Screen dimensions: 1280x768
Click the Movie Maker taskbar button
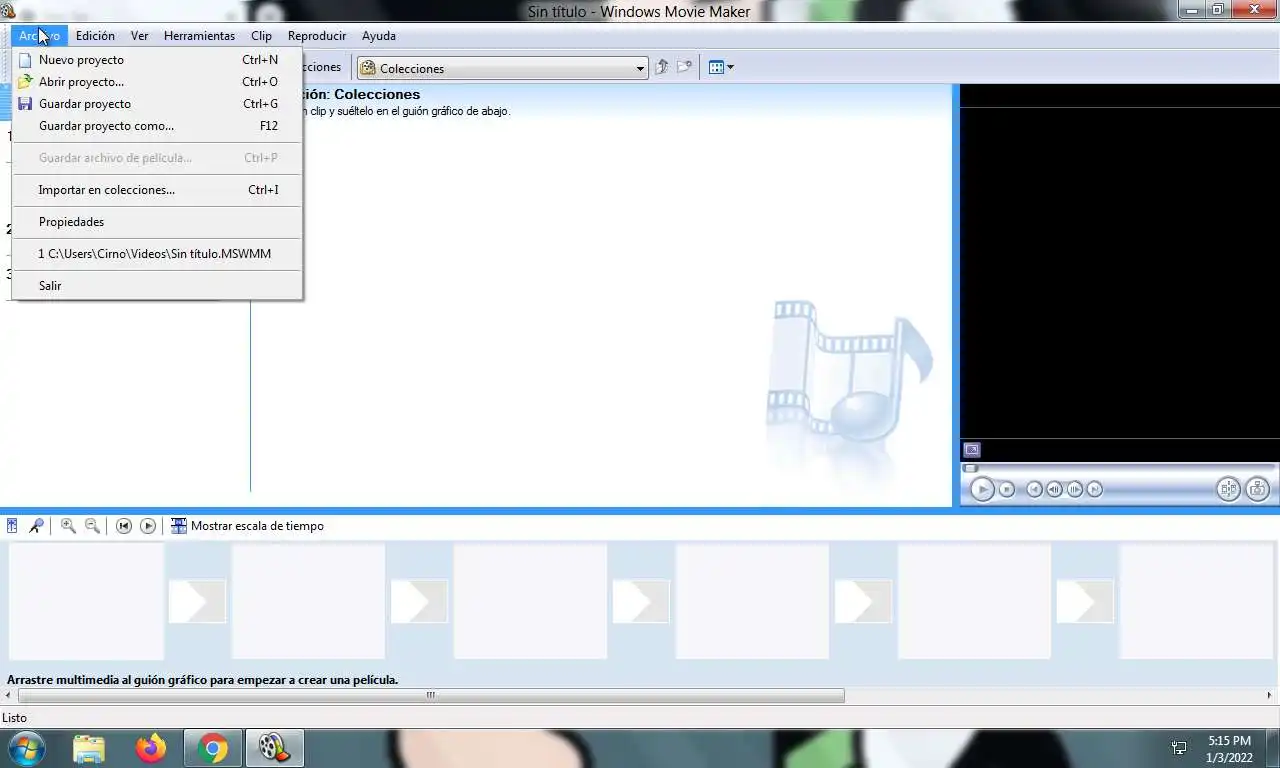274,748
